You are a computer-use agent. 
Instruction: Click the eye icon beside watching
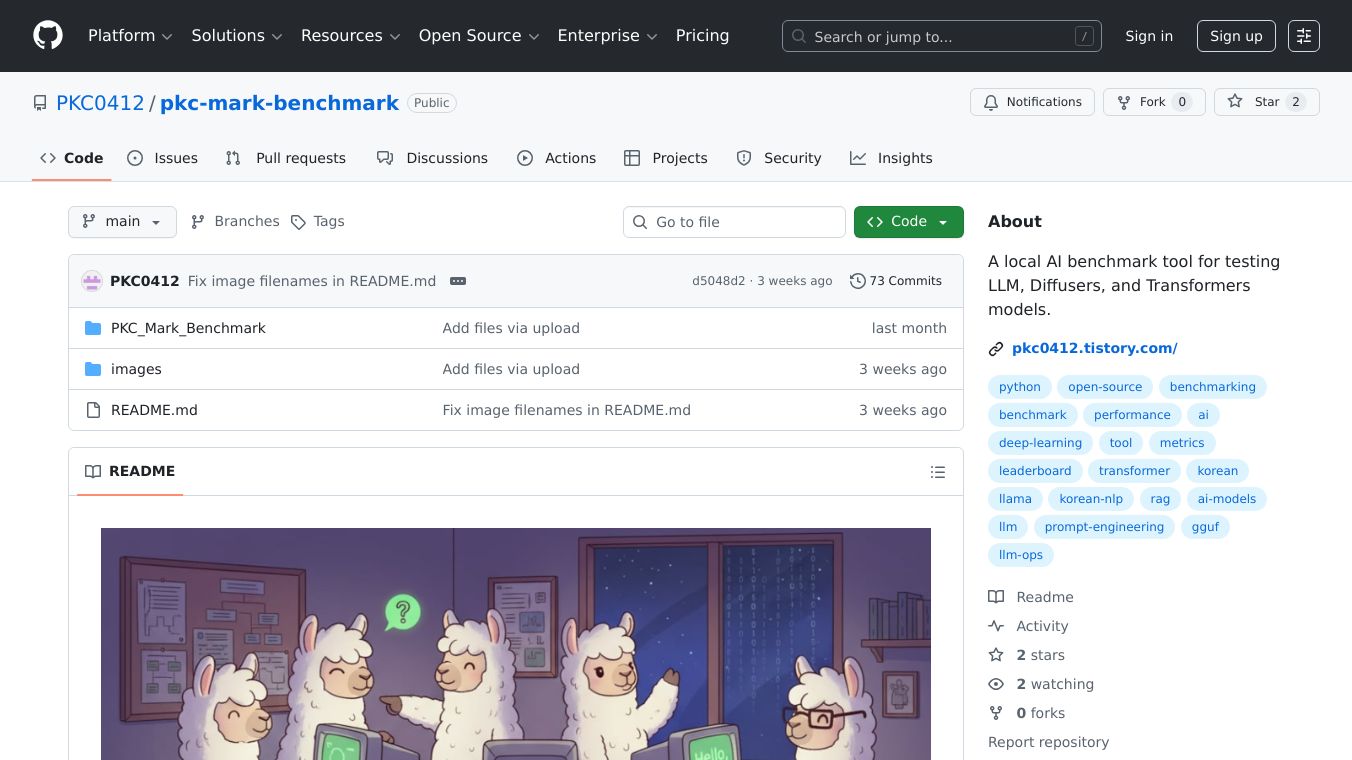click(x=996, y=684)
